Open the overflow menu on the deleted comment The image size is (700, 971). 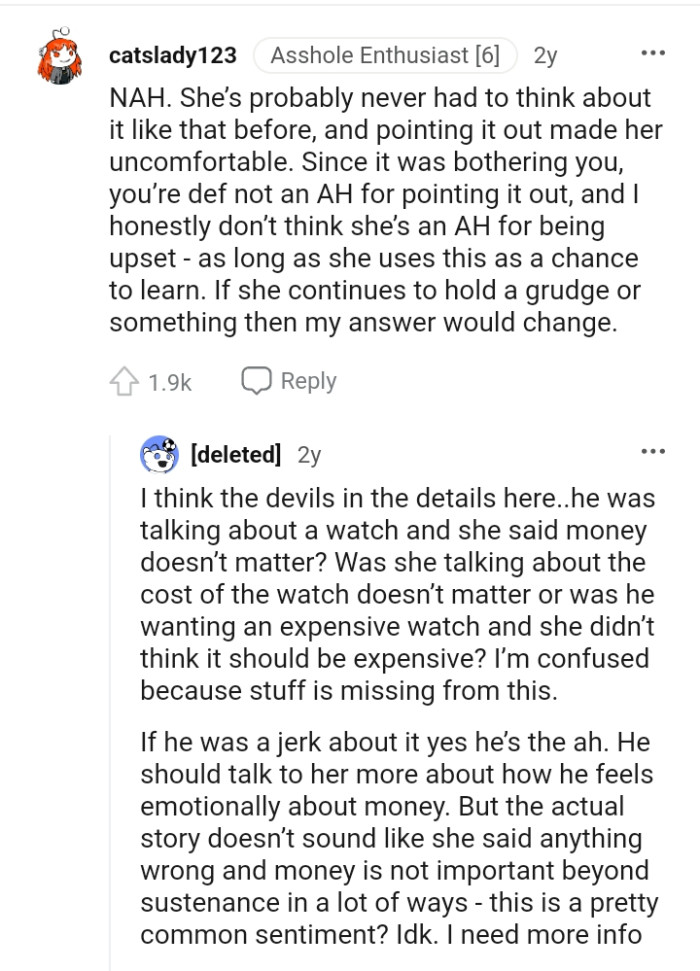pyautogui.click(x=655, y=453)
